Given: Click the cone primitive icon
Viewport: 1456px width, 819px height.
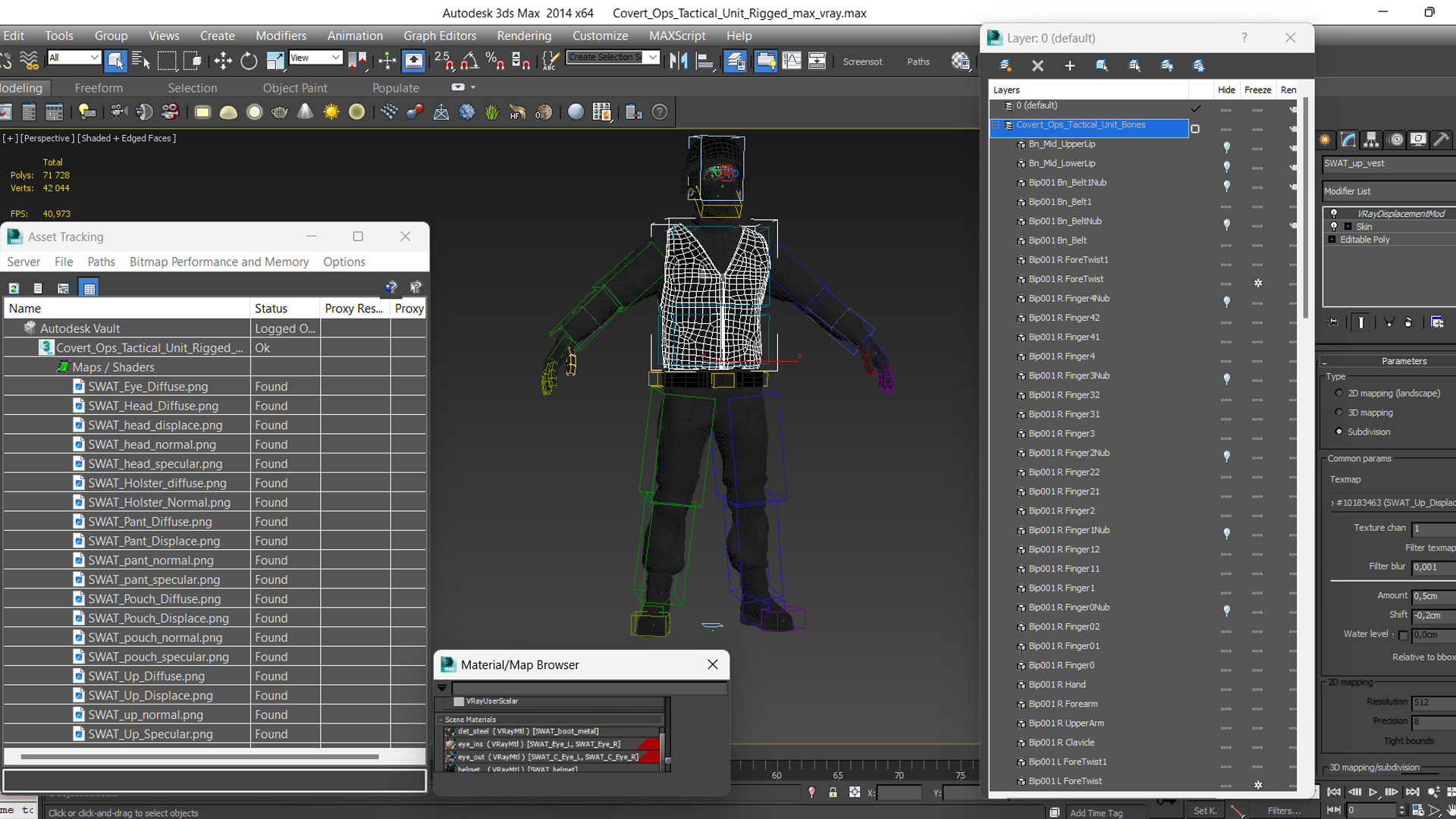Looking at the screenshot, I should click(305, 112).
